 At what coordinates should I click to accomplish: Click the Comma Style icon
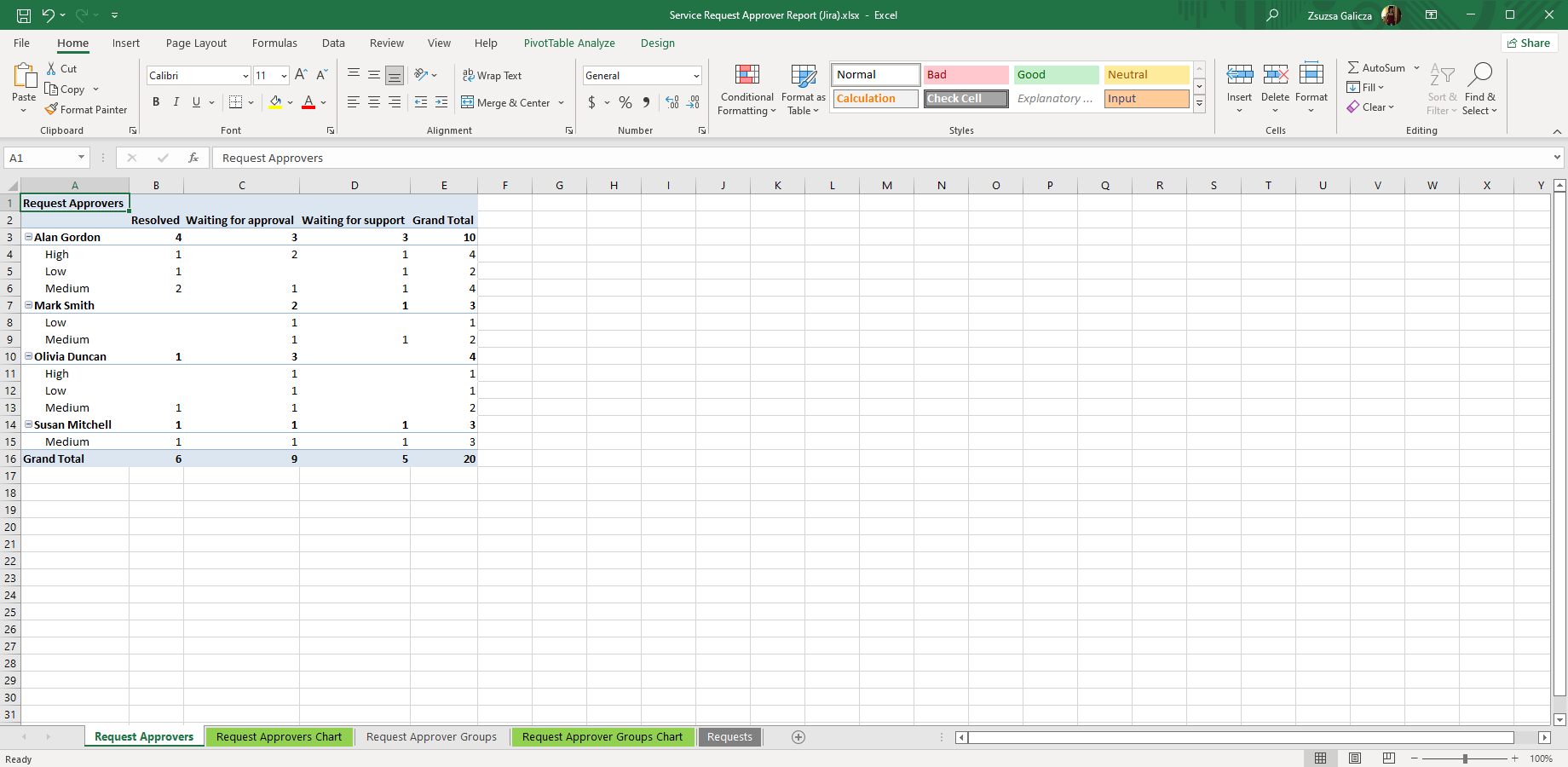pyautogui.click(x=647, y=102)
